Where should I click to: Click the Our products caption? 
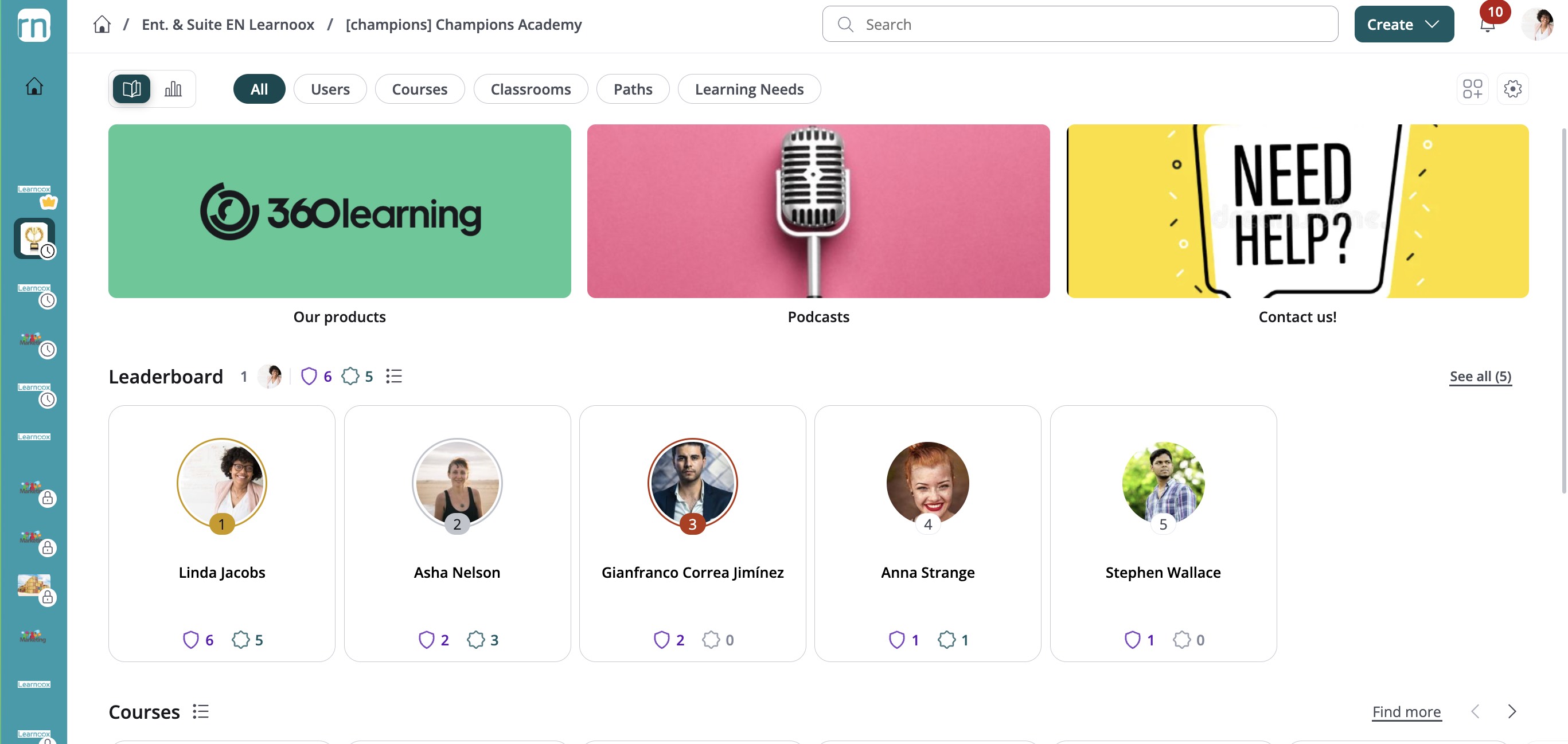click(x=339, y=316)
